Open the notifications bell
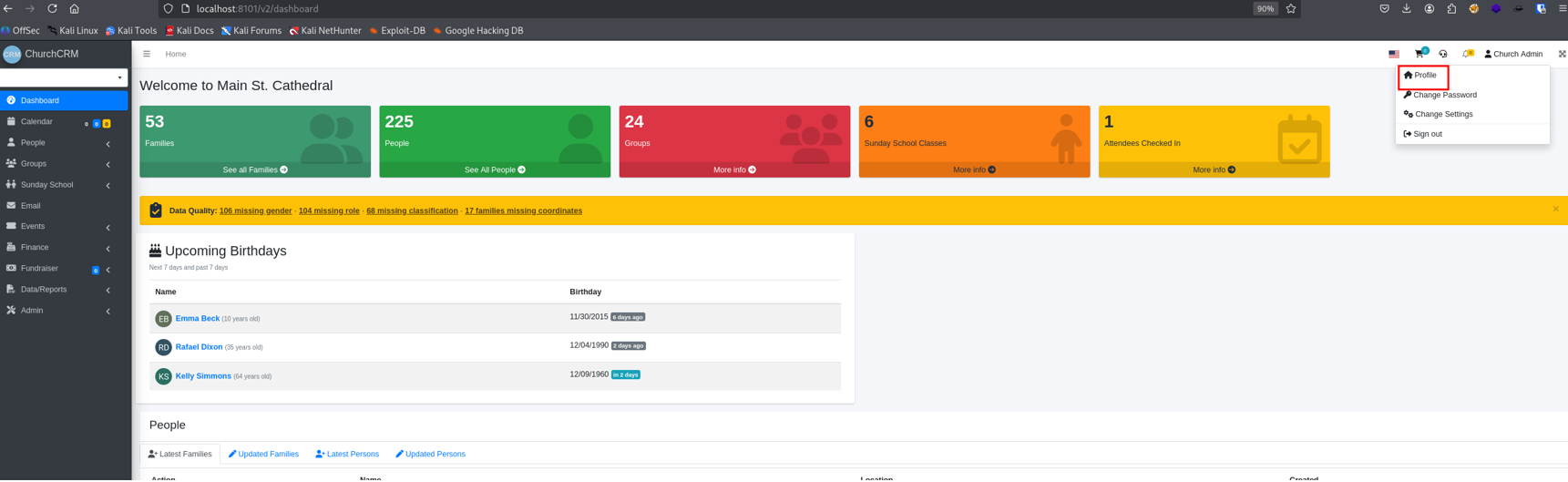Viewport: 1568px width, 482px height. [1467, 54]
